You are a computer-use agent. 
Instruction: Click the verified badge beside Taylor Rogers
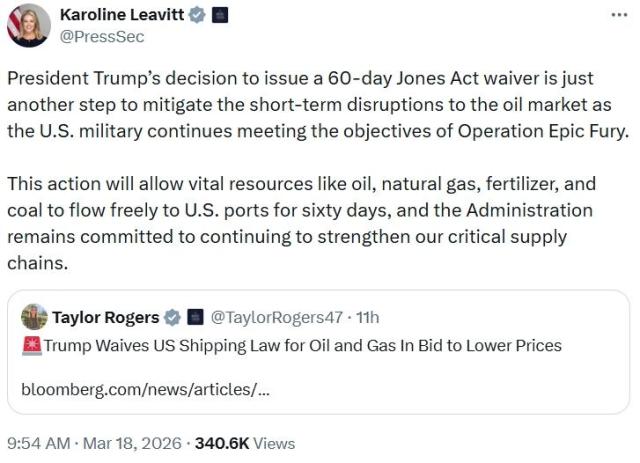[172, 318]
